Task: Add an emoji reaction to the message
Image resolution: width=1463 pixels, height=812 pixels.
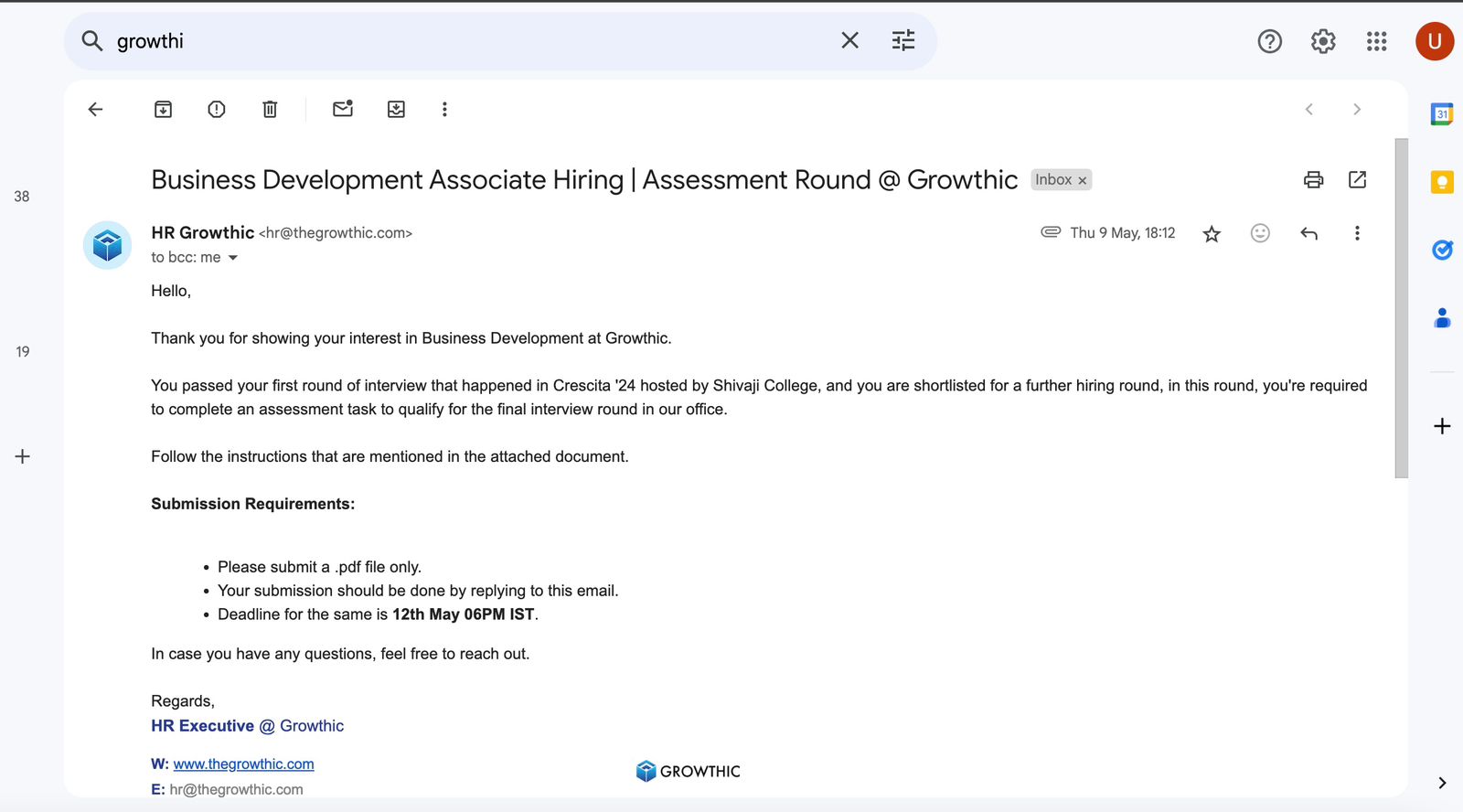Action: pyautogui.click(x=1260, y=233)
